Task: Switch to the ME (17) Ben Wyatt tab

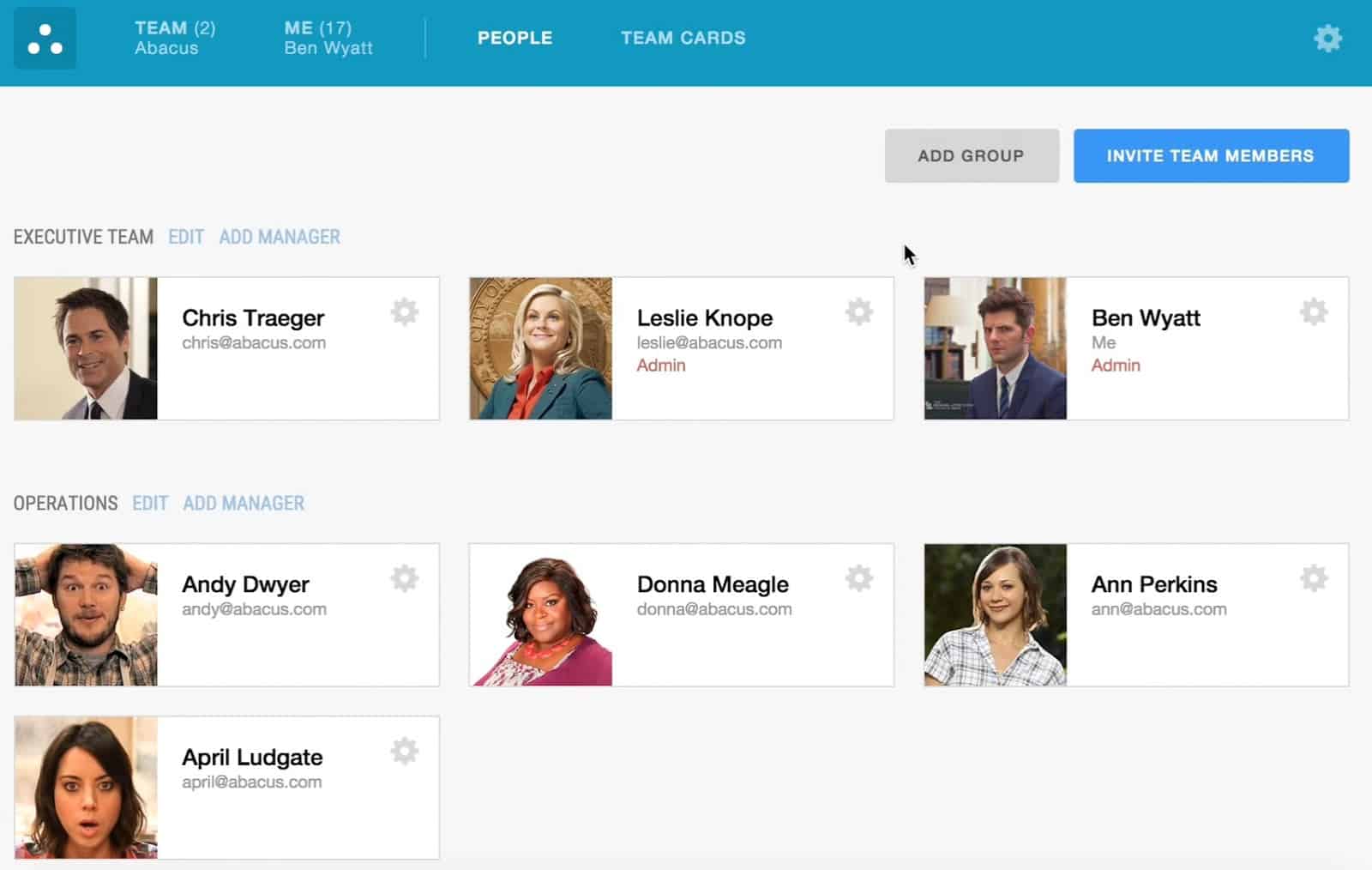Action: click(x=328, y=38)
